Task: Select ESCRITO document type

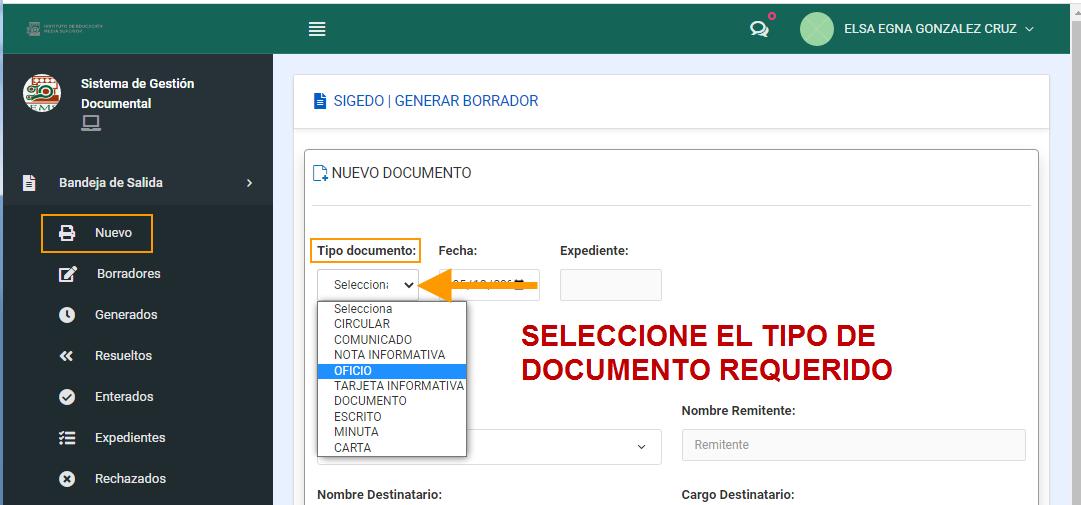Action: point(392,417)
